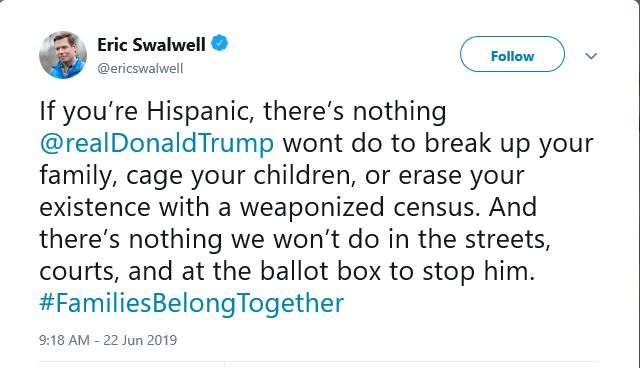Click the word 'courts,' in the tweet
640x368 pixels.
click(x=80, y=272)
